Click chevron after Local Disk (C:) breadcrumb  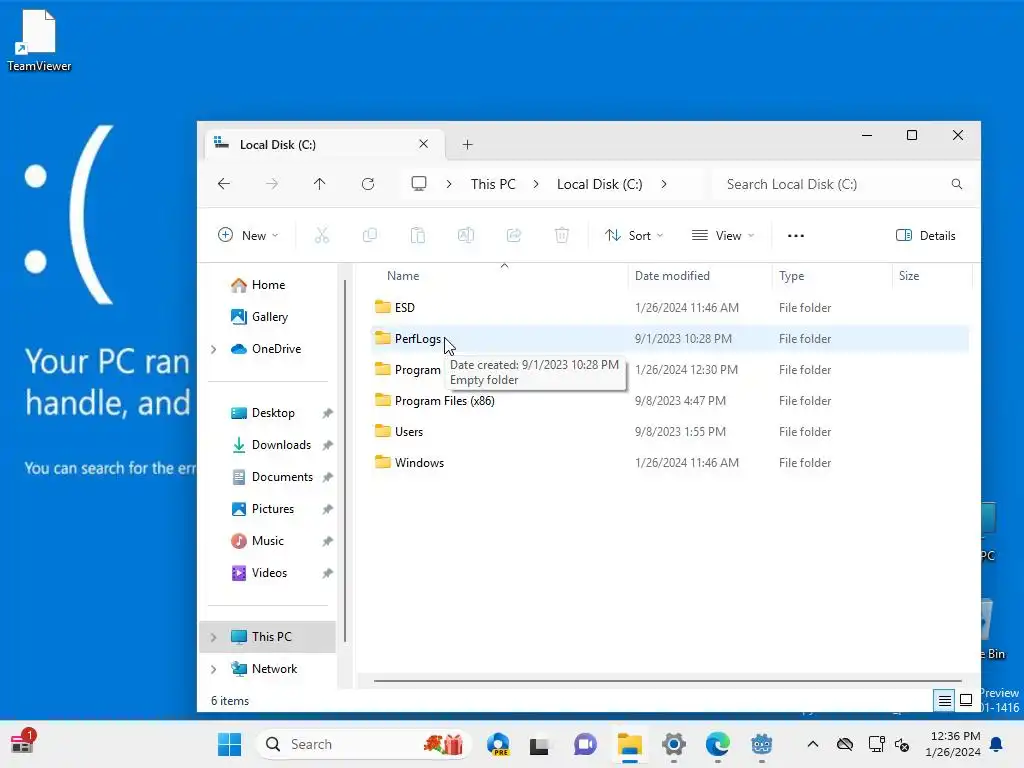664,184
